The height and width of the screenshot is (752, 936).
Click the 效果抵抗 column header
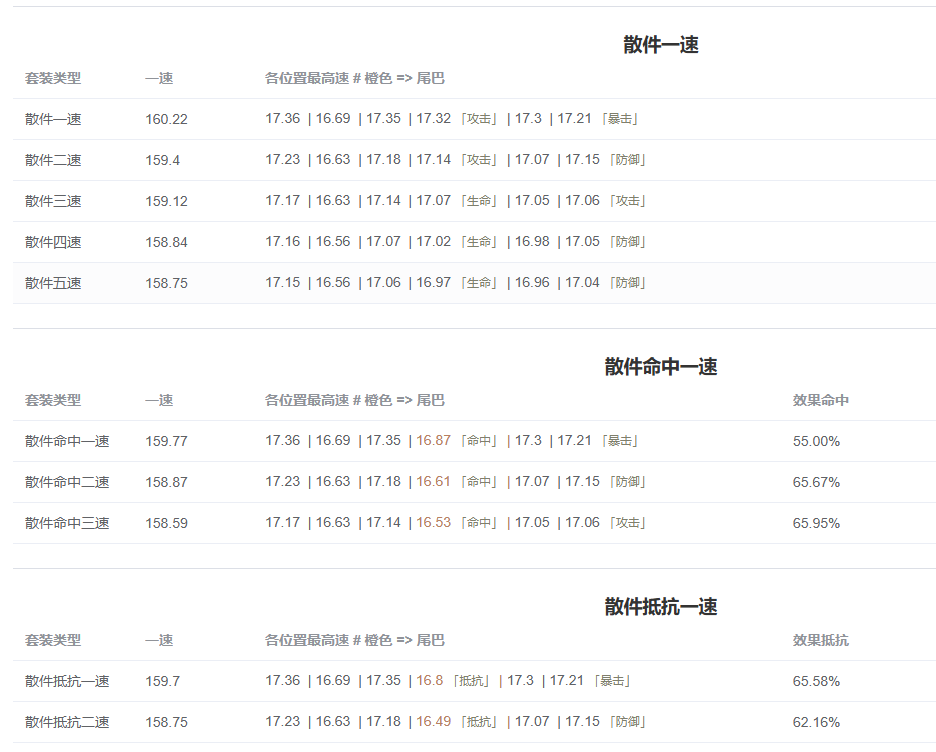[821, 640]
